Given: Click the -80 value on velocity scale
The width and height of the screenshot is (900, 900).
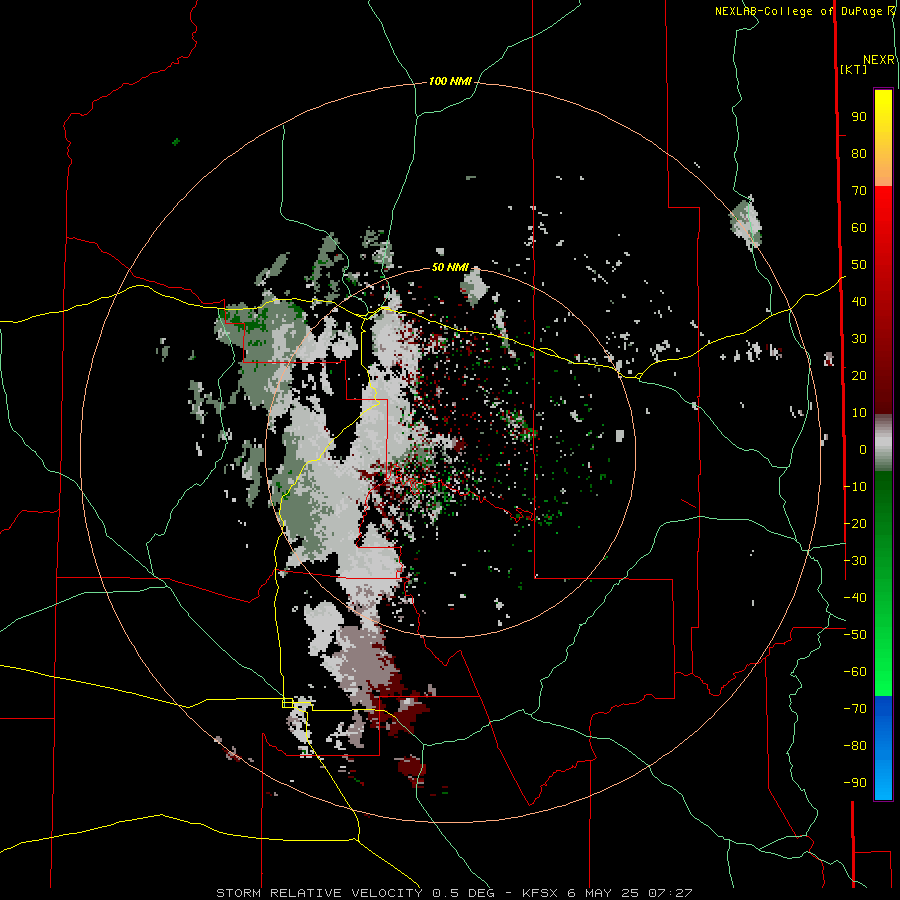Looking at the screenshot, I should [855, 746].
